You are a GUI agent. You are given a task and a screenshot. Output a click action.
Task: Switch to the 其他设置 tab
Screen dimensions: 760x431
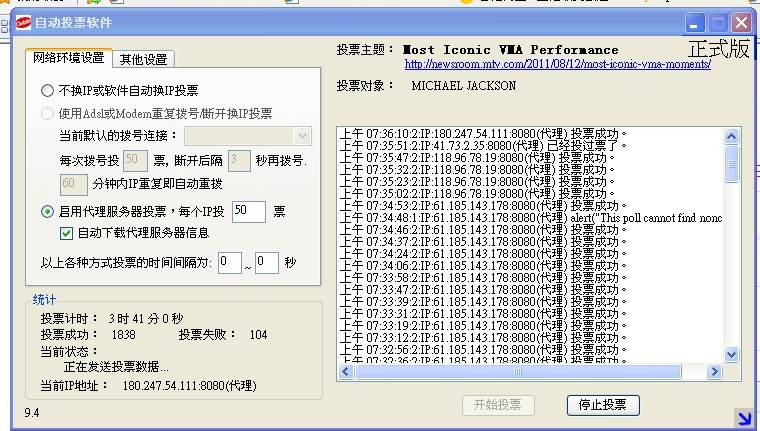(143, 59)
